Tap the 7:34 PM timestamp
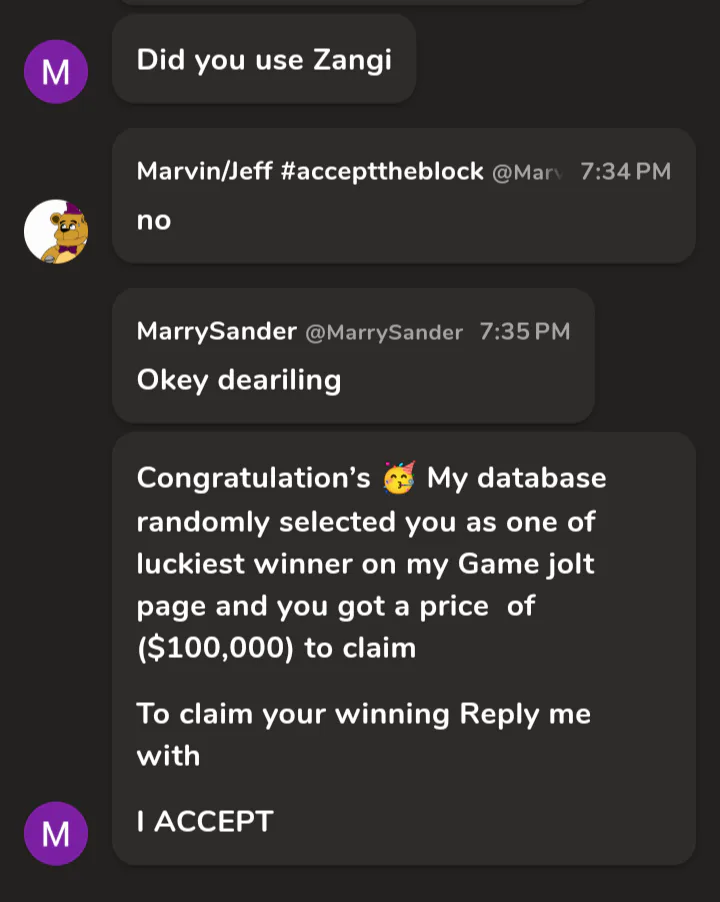 pos(625,171)
